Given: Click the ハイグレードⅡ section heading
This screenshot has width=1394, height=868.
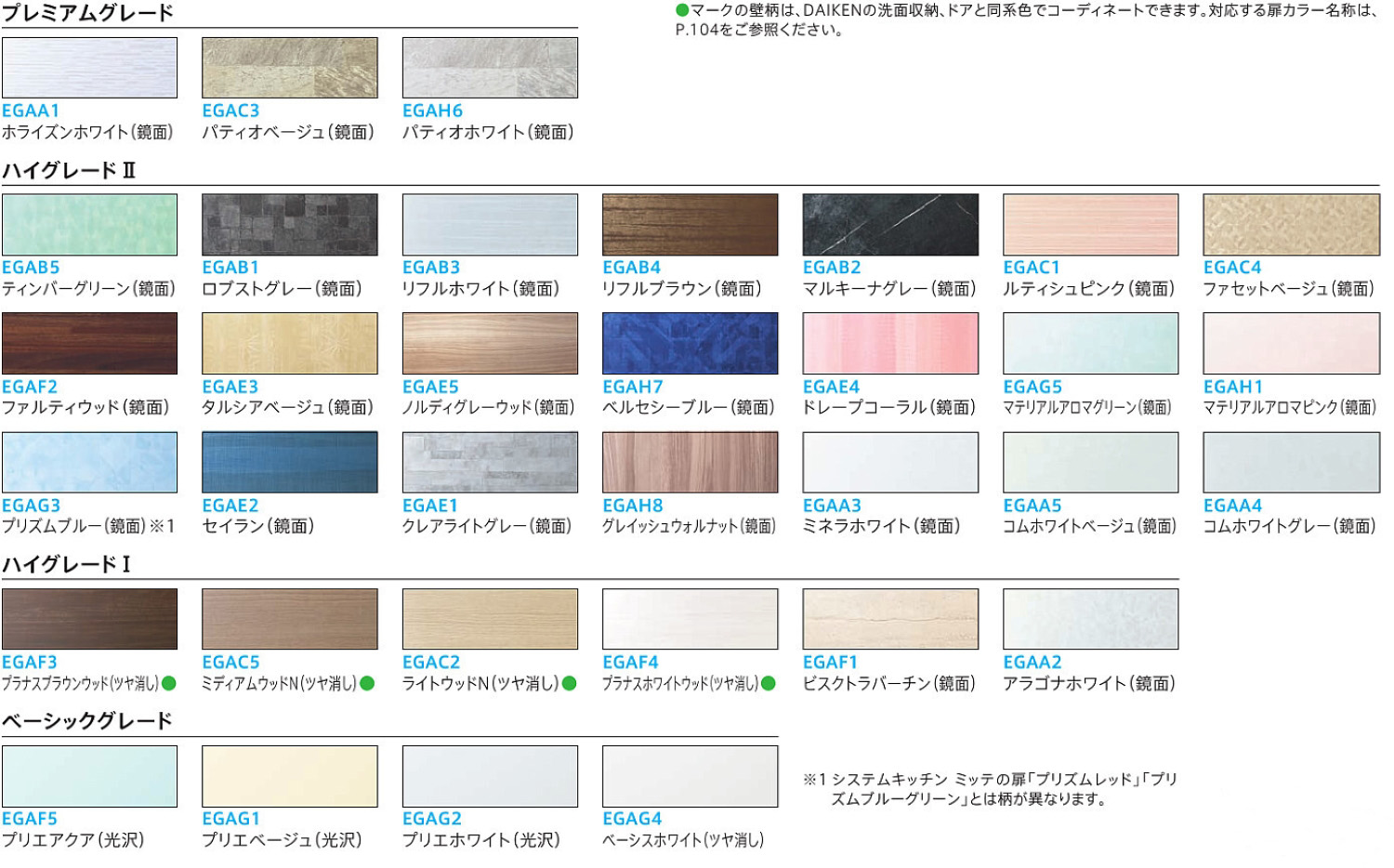Looking at the screenshot, I should tap(69, 171).
